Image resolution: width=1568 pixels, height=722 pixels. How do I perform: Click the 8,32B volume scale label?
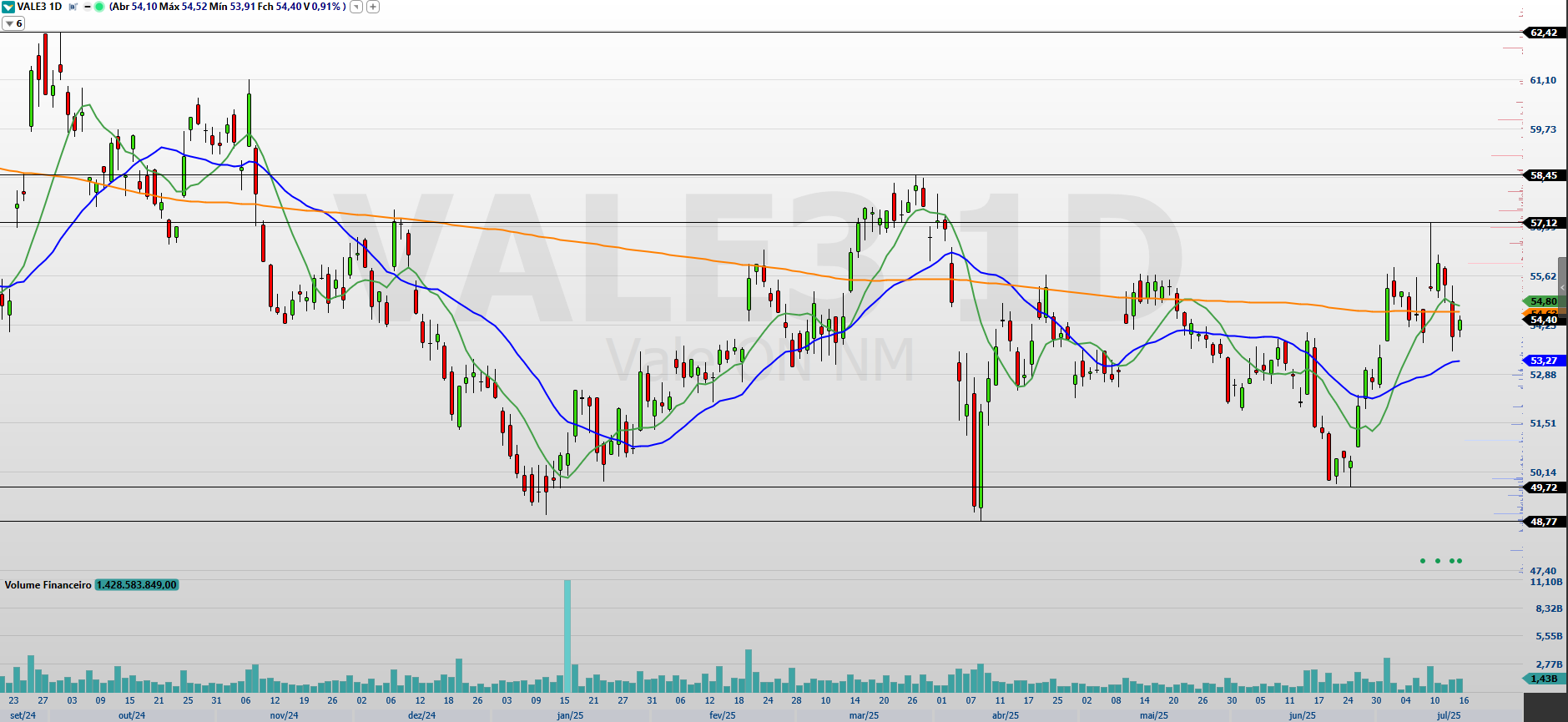pos(1549,608)
